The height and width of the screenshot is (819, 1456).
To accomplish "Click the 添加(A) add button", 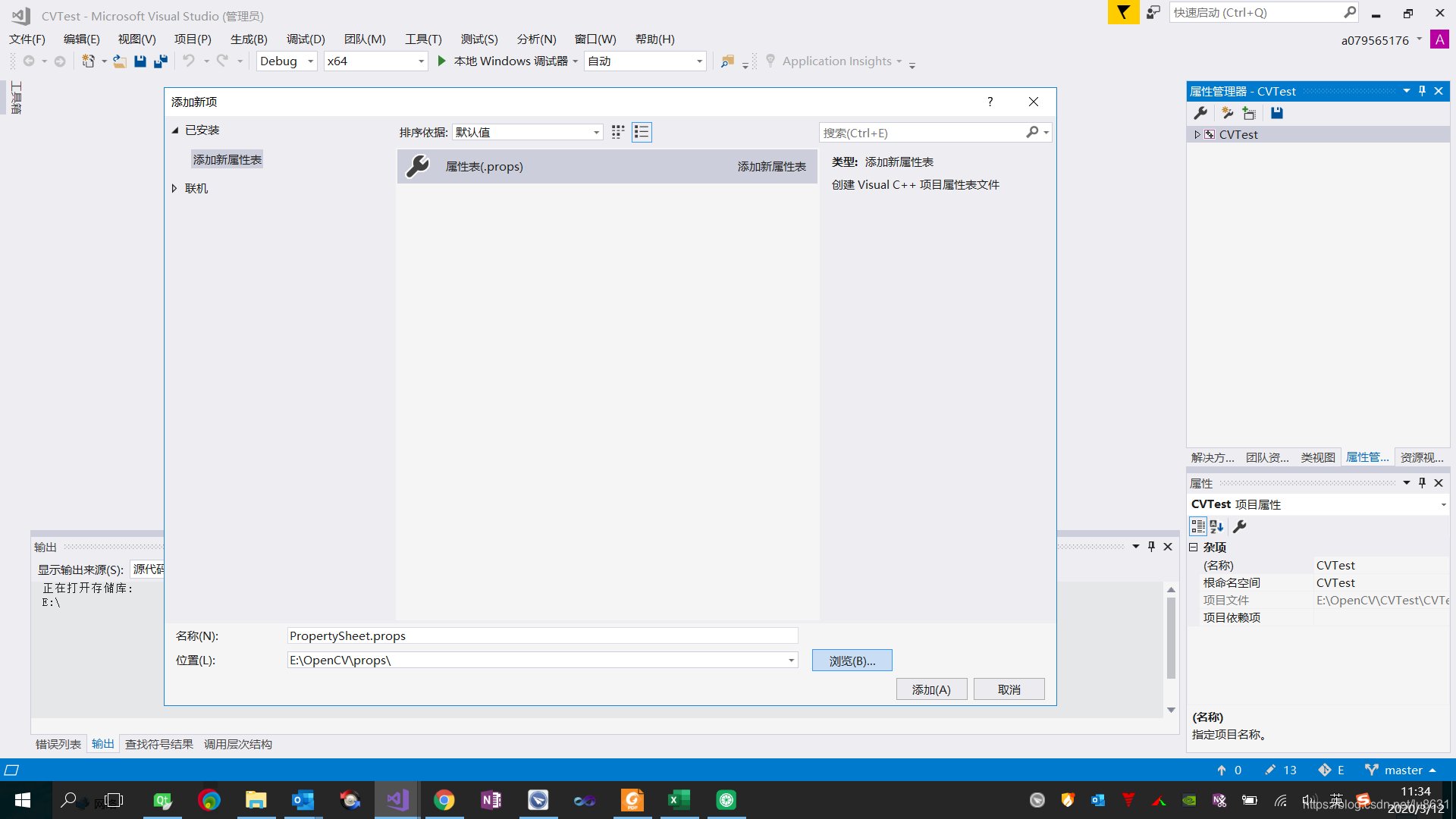I will coord(930,689).
